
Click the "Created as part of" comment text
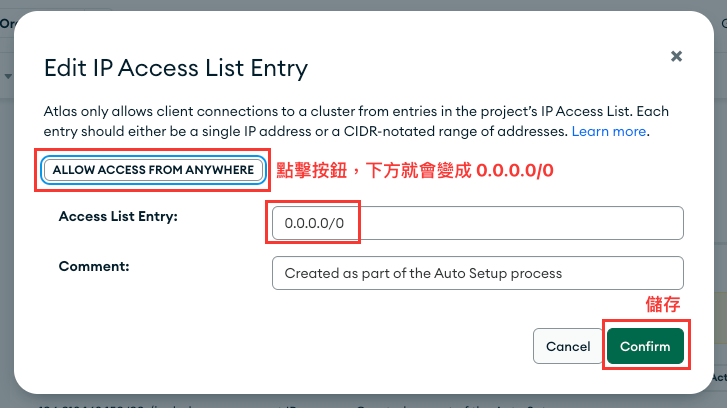point(423,272)
